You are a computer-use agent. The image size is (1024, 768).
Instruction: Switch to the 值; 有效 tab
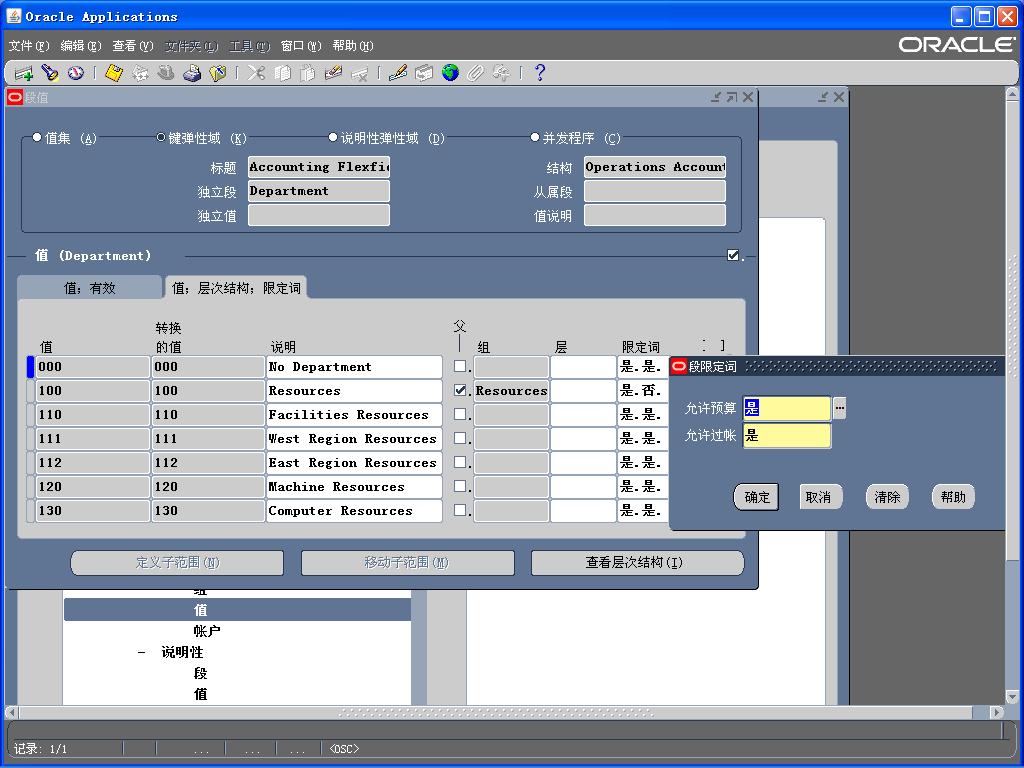click(x=89, y=288)
